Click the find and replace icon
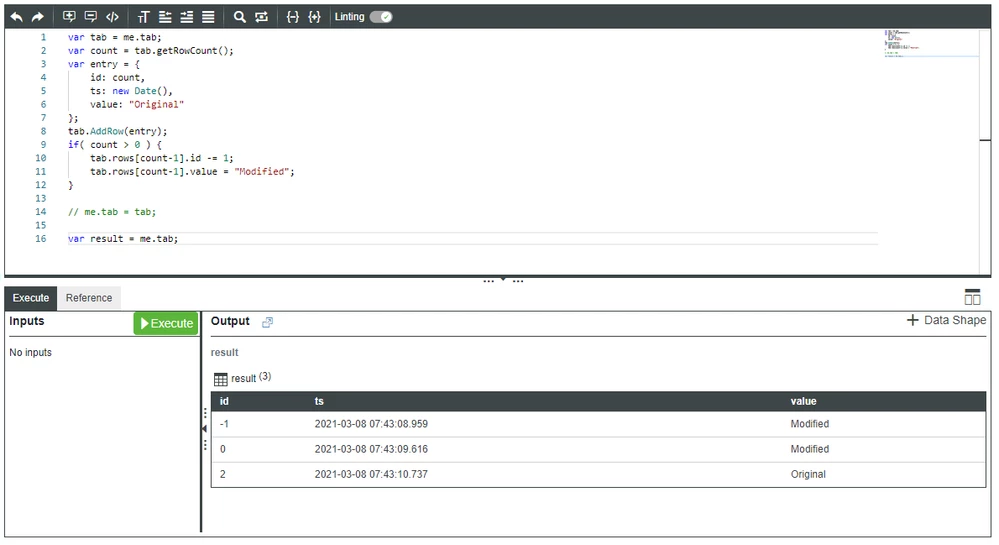Viewport: 999px width, 545px height. click(261, 17)
